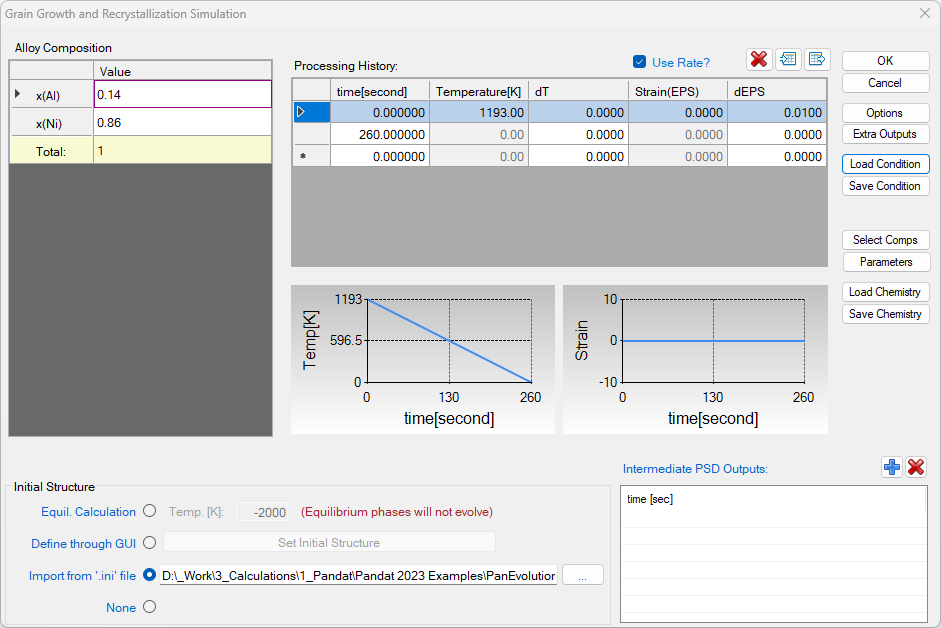Screen dimensions: 941x628
Task: Click the export table icon above Processing History
Action: point(817,59)
